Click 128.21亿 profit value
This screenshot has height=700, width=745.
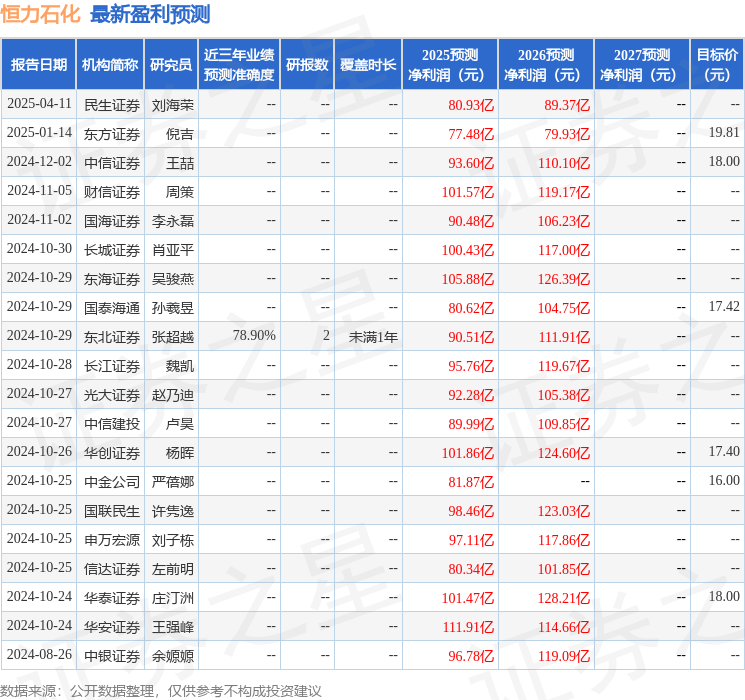pos(564,598)
